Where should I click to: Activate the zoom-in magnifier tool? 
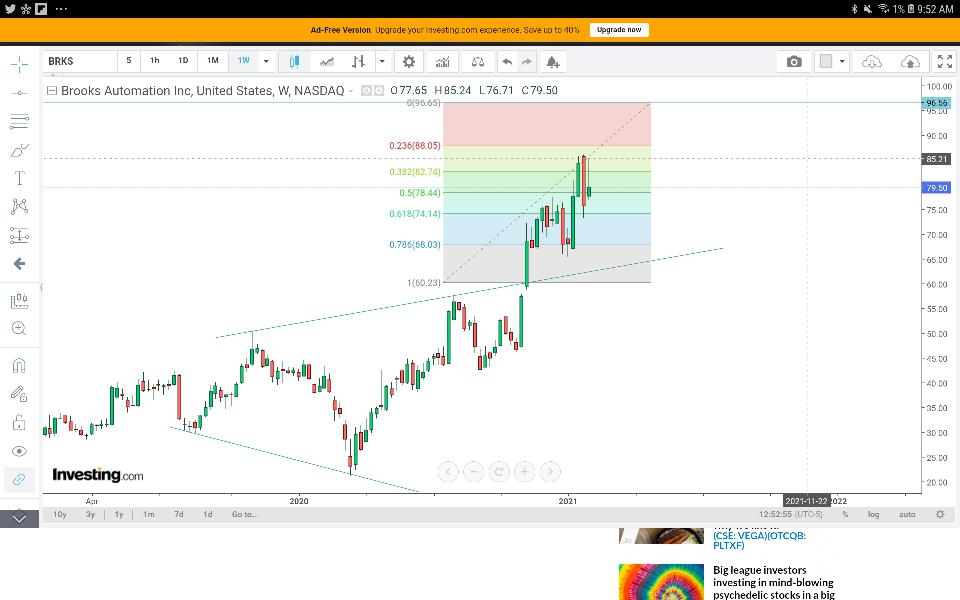point(19,329)
